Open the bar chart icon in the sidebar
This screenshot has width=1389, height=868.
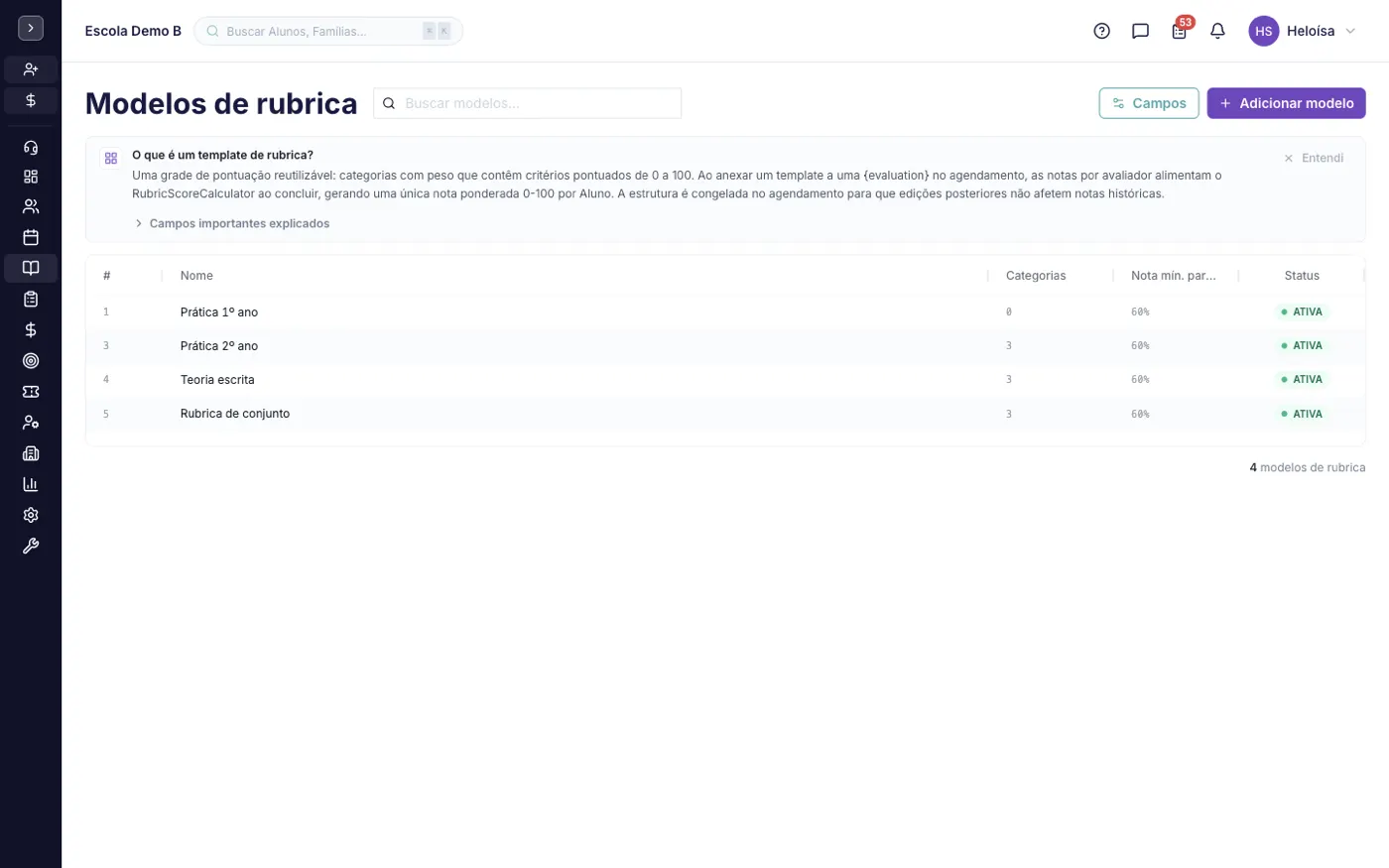31,484
